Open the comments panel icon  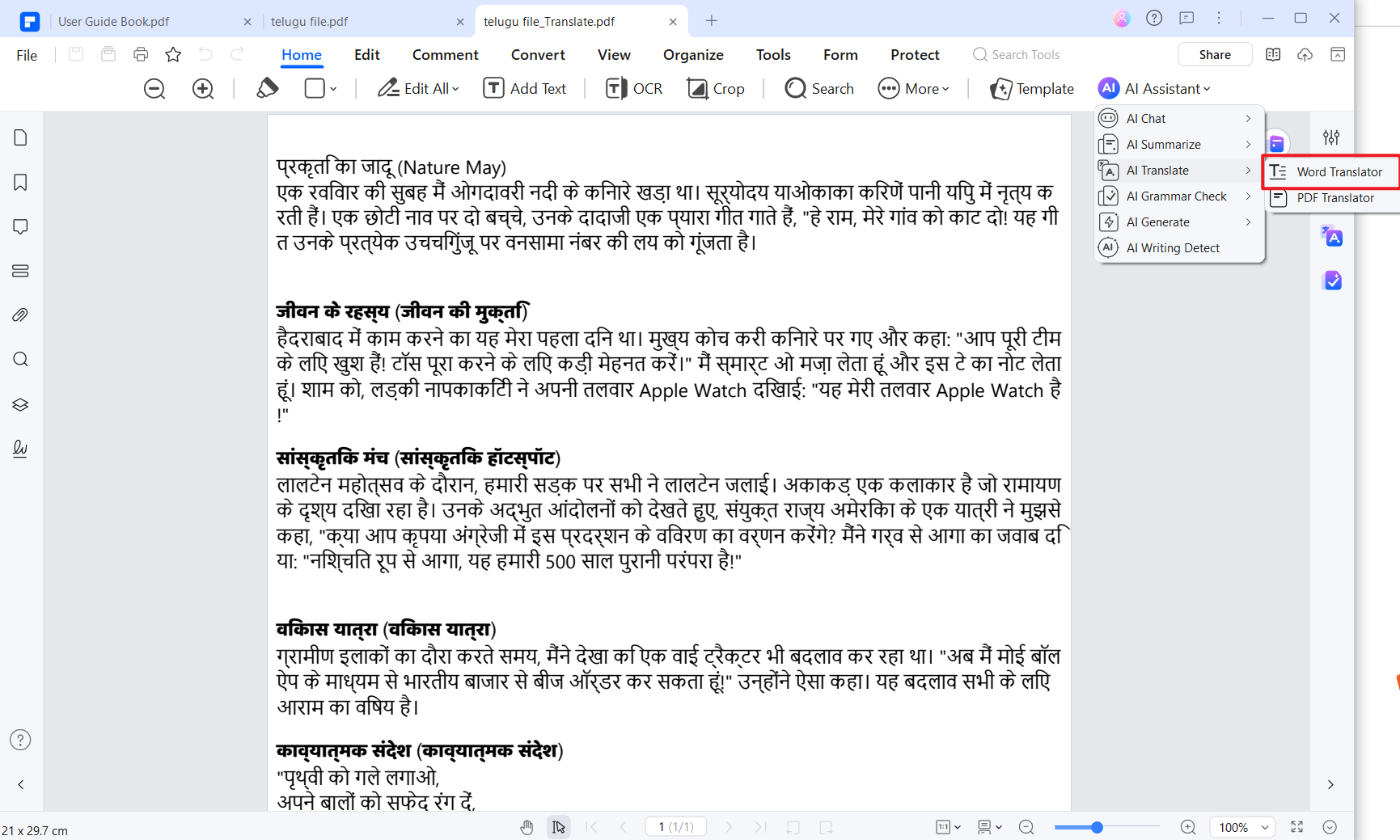pyautogui.click(x=21, y=226)
